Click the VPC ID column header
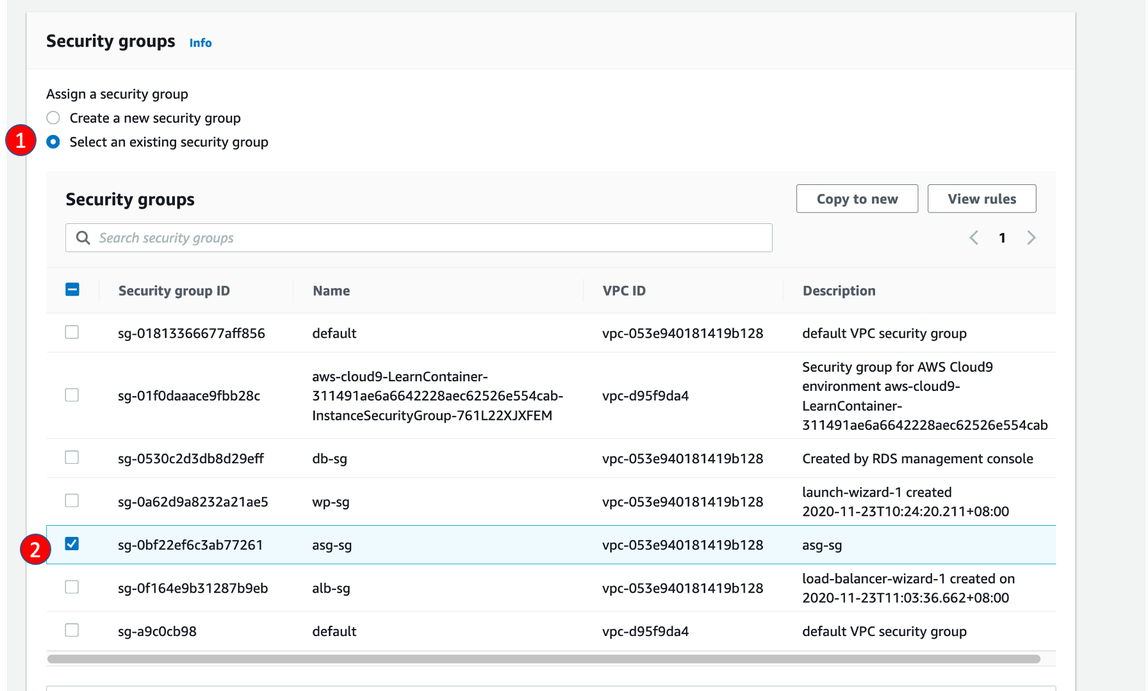The height and width of the screenshot is (691, 1148). tap(624, 291)
